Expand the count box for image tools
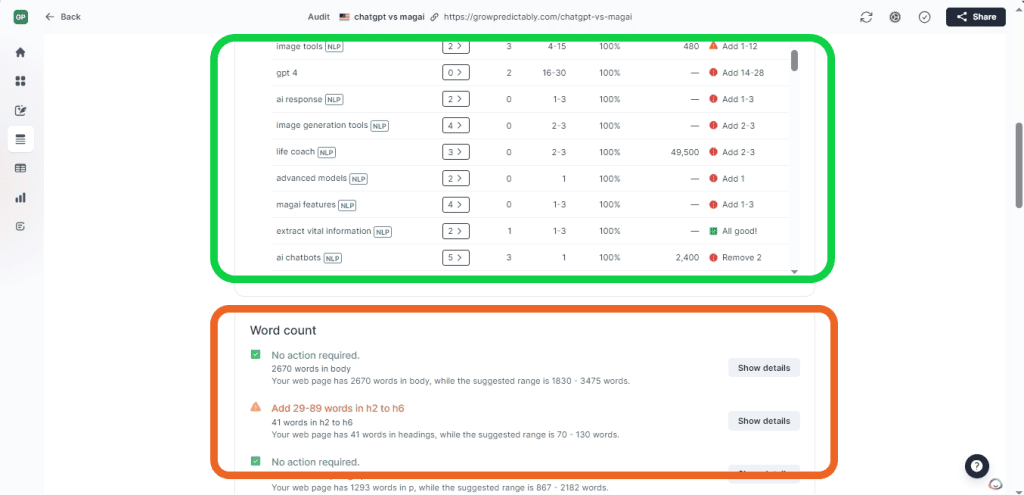Image resolution: width=1024 pixels, height=495 pixels. 455,46
